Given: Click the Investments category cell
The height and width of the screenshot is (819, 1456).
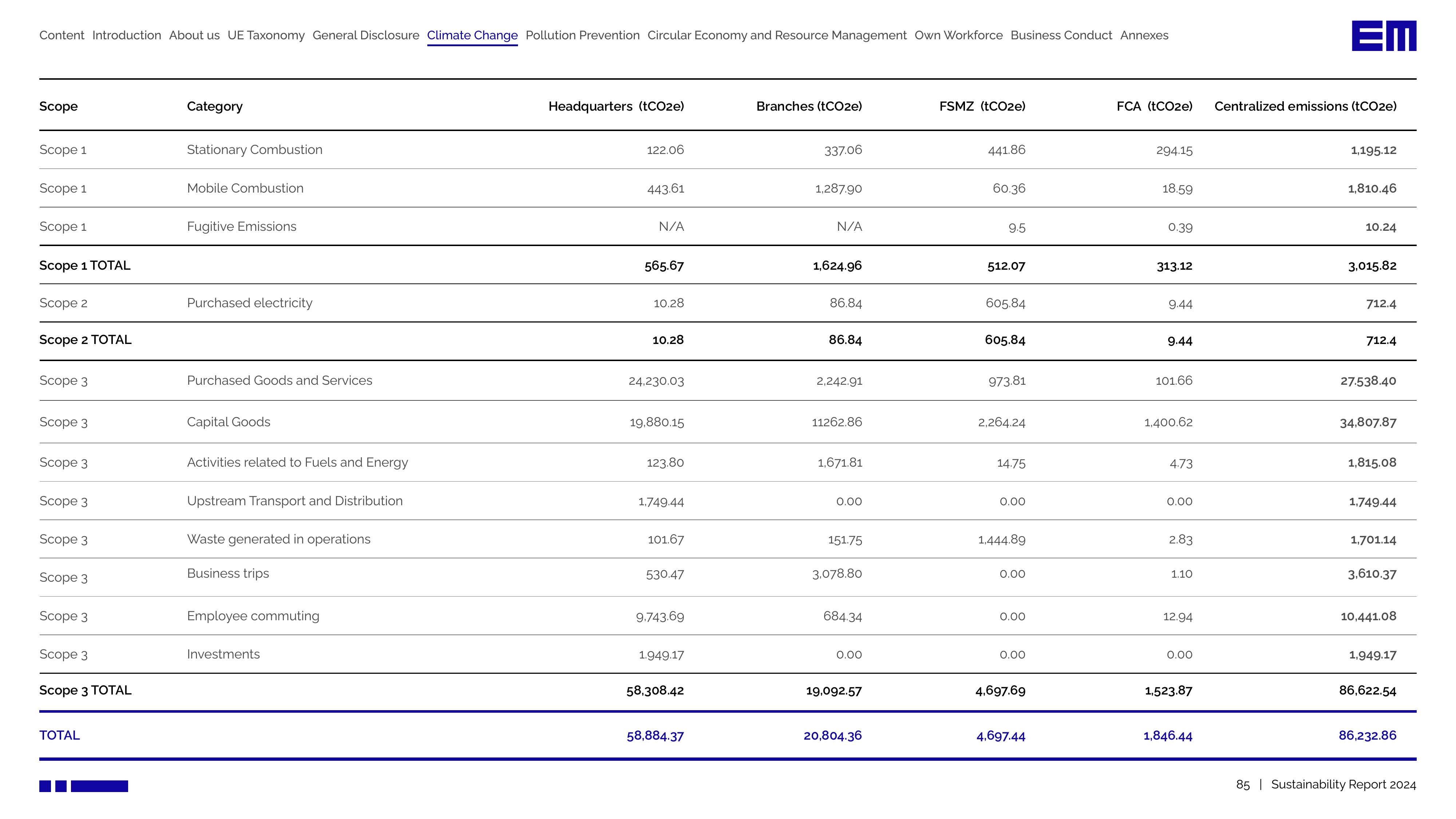Looking at the screenshot, I should click(x=223, y=654).
